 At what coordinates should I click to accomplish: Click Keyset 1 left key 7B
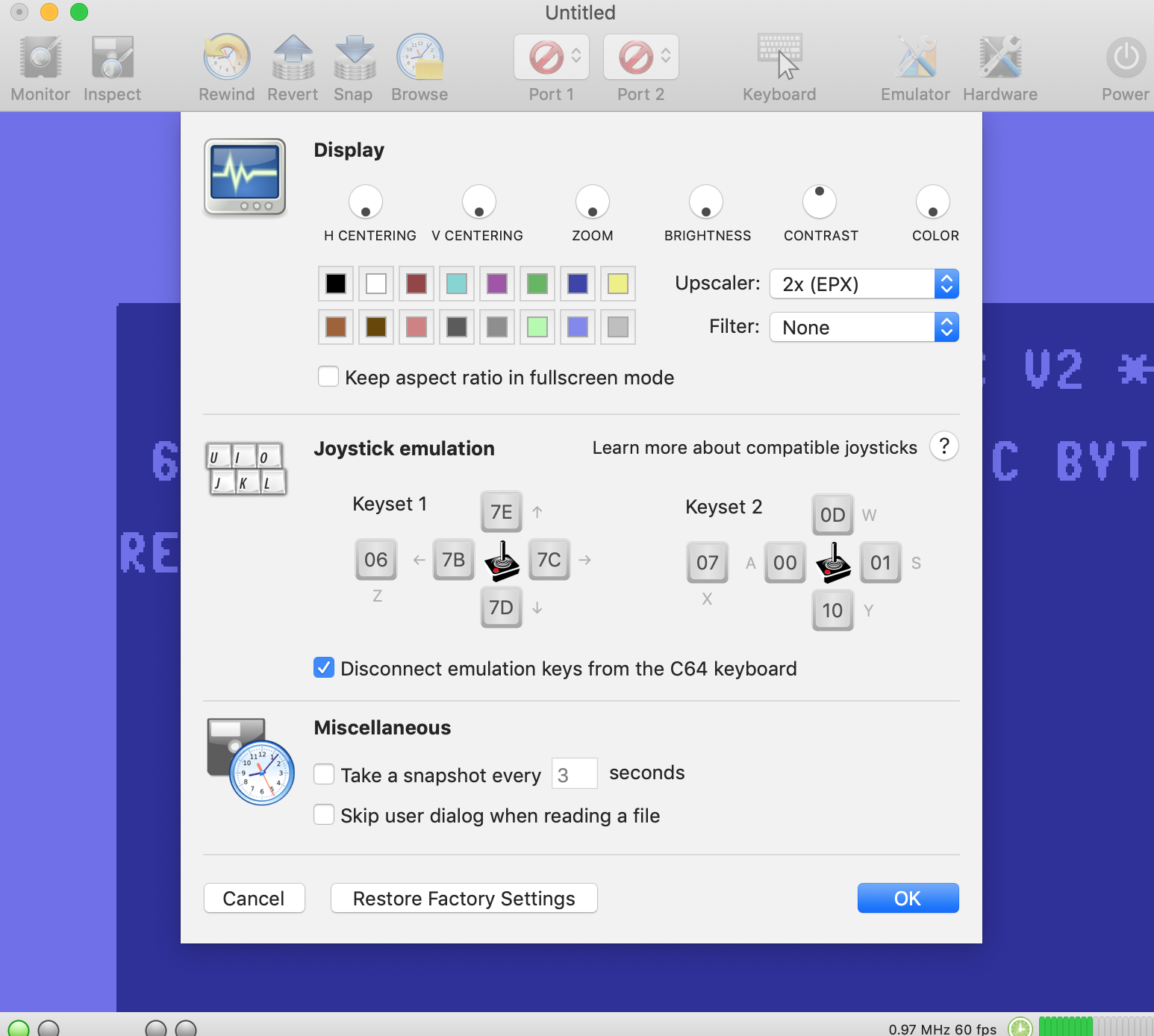point(454,560)
